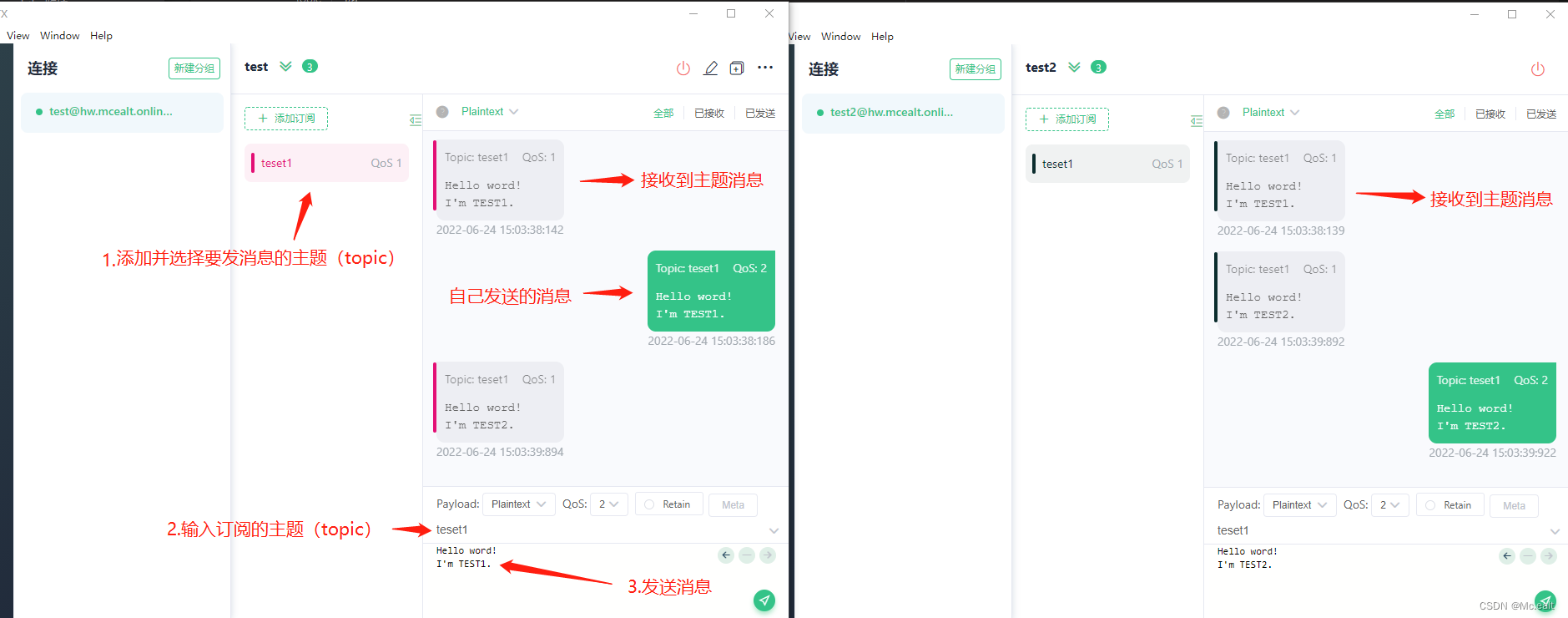The image size is (1568, 618).
Task: Click the gray status circle beside Plaintext in test2 window
Action: pos(1223,113)
